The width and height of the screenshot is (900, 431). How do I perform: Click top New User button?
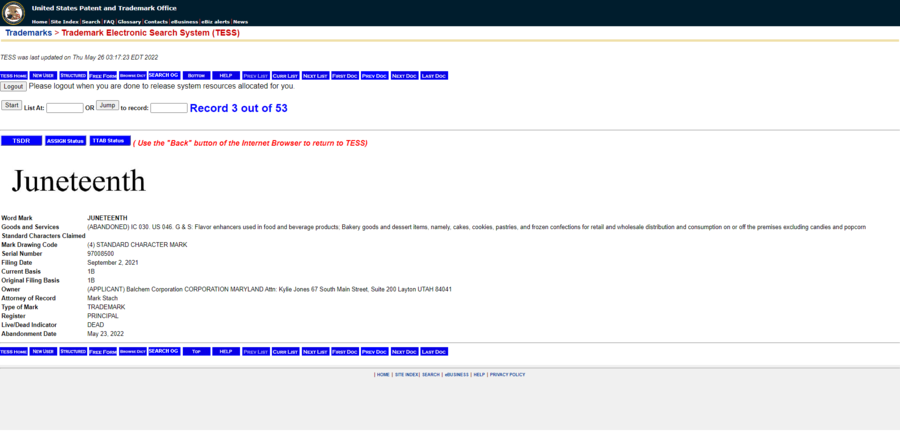click(x=44, y=76)
